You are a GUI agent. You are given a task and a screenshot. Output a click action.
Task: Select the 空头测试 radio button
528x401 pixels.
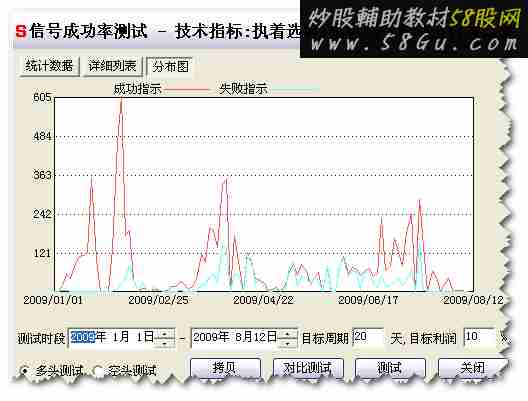point(98,371)
